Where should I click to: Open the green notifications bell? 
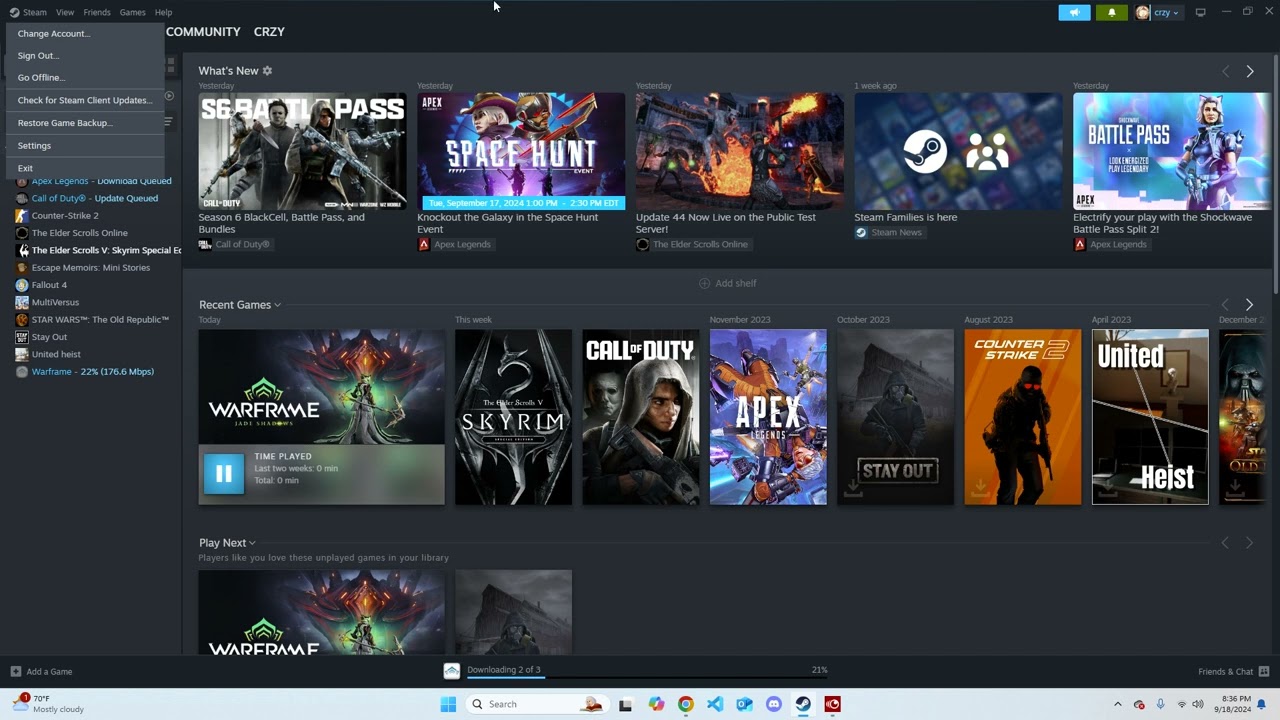1112,13
